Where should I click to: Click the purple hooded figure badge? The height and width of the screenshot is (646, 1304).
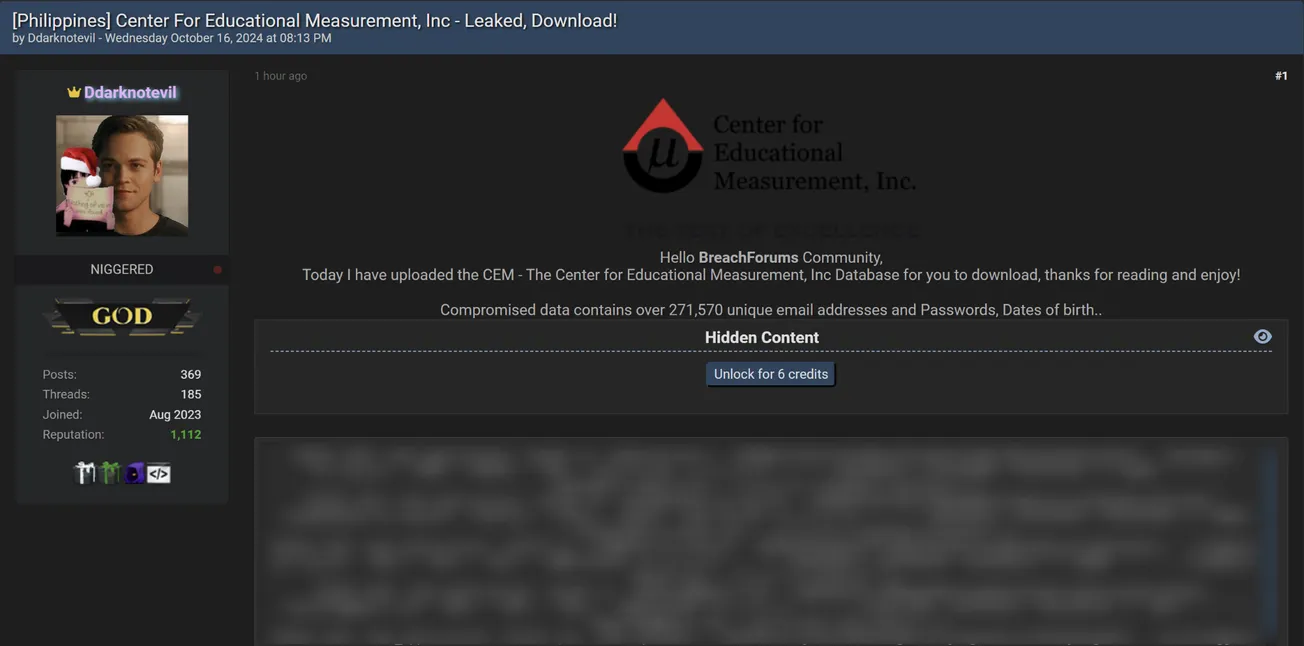pos(134,473)
